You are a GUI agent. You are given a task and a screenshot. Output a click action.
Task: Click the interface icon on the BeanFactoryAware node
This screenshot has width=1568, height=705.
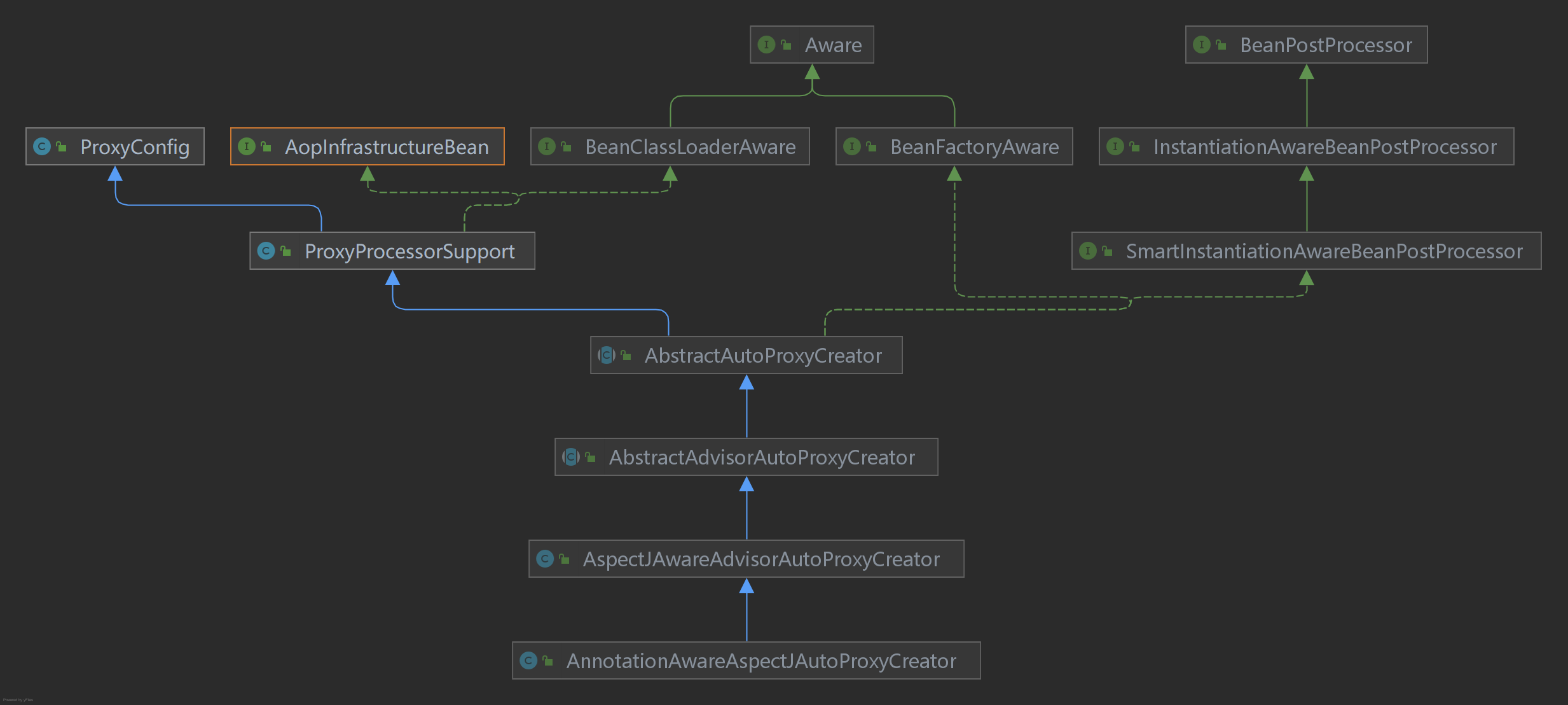point(851,146)
